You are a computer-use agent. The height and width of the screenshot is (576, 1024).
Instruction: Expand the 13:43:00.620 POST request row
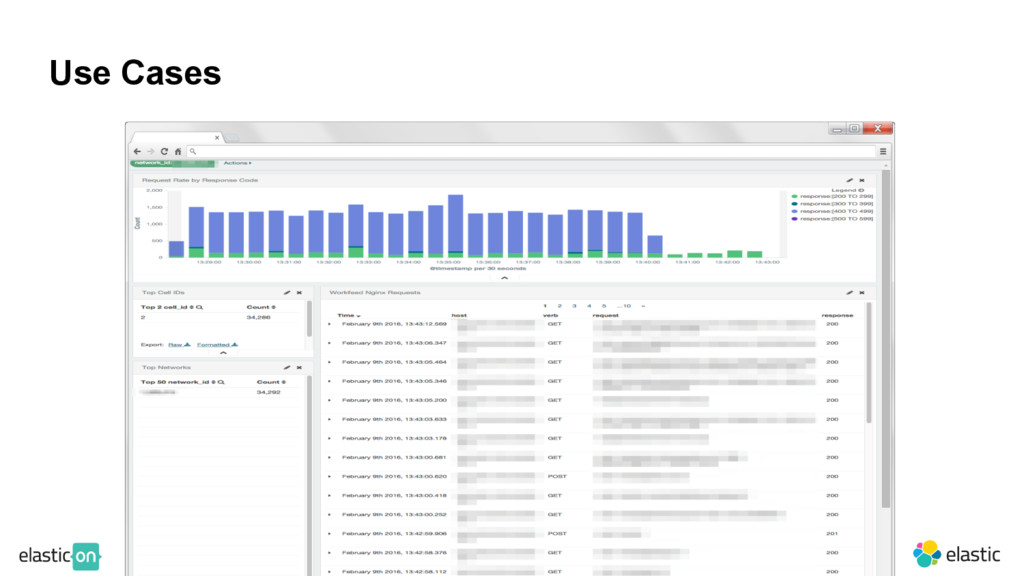pos(329,477)
